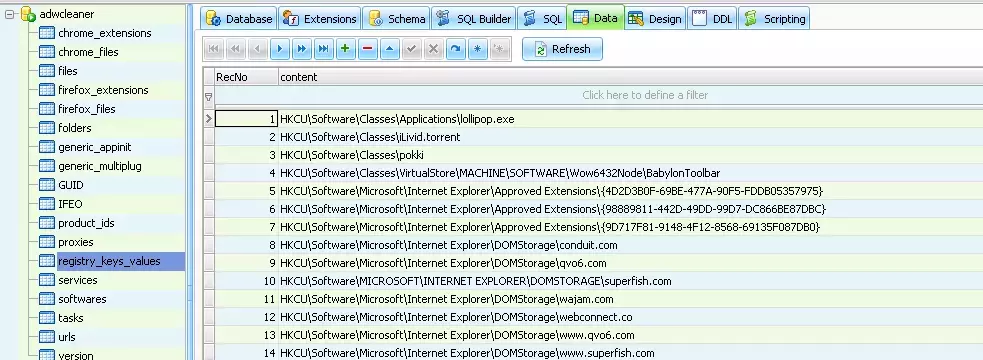Screen dimensions: 983x360
Task: Click table icon next to tasks
Action: pyautogui.click(x=47, y=318)
